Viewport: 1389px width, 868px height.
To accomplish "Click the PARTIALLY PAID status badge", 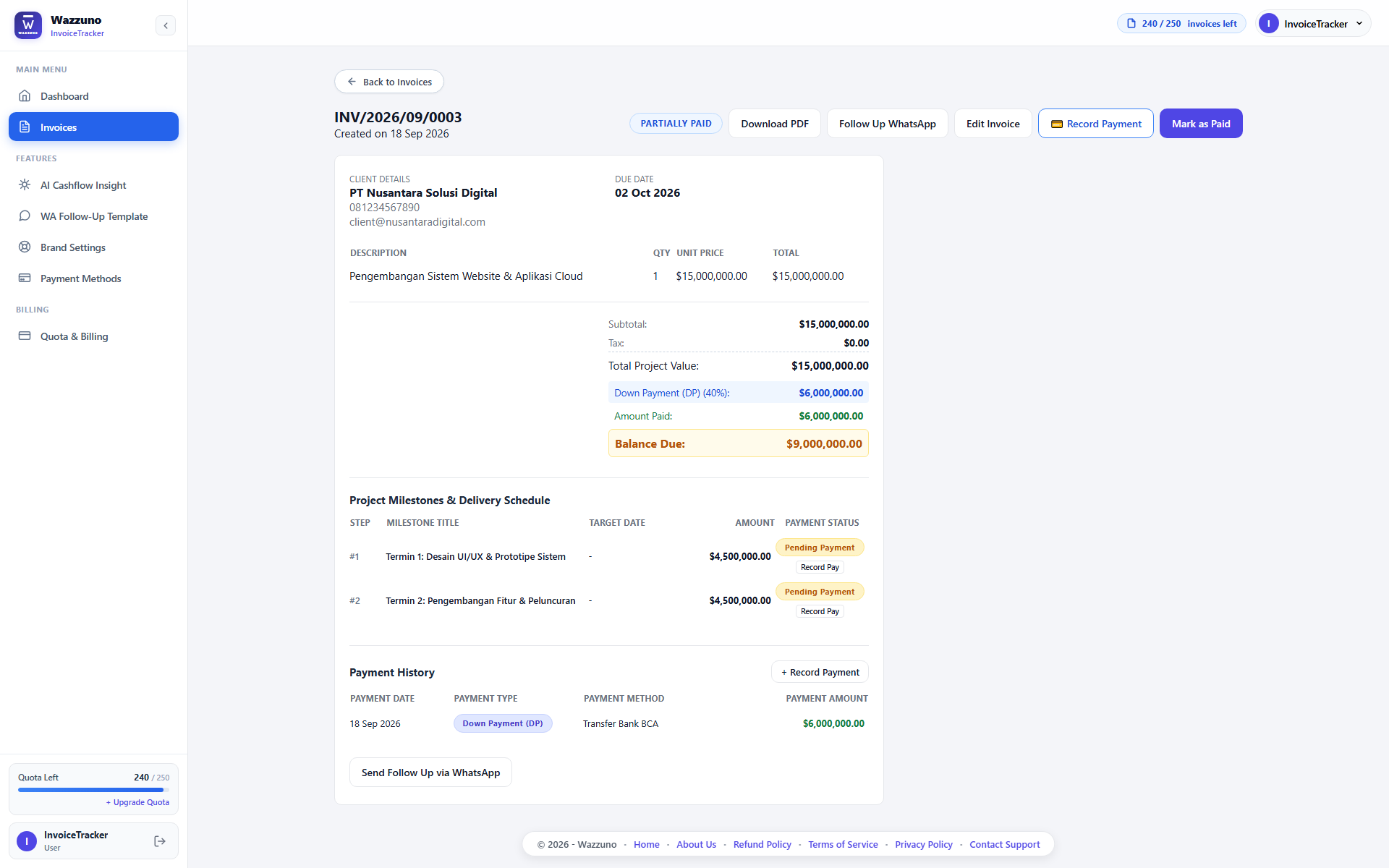I will click(676, 124).
